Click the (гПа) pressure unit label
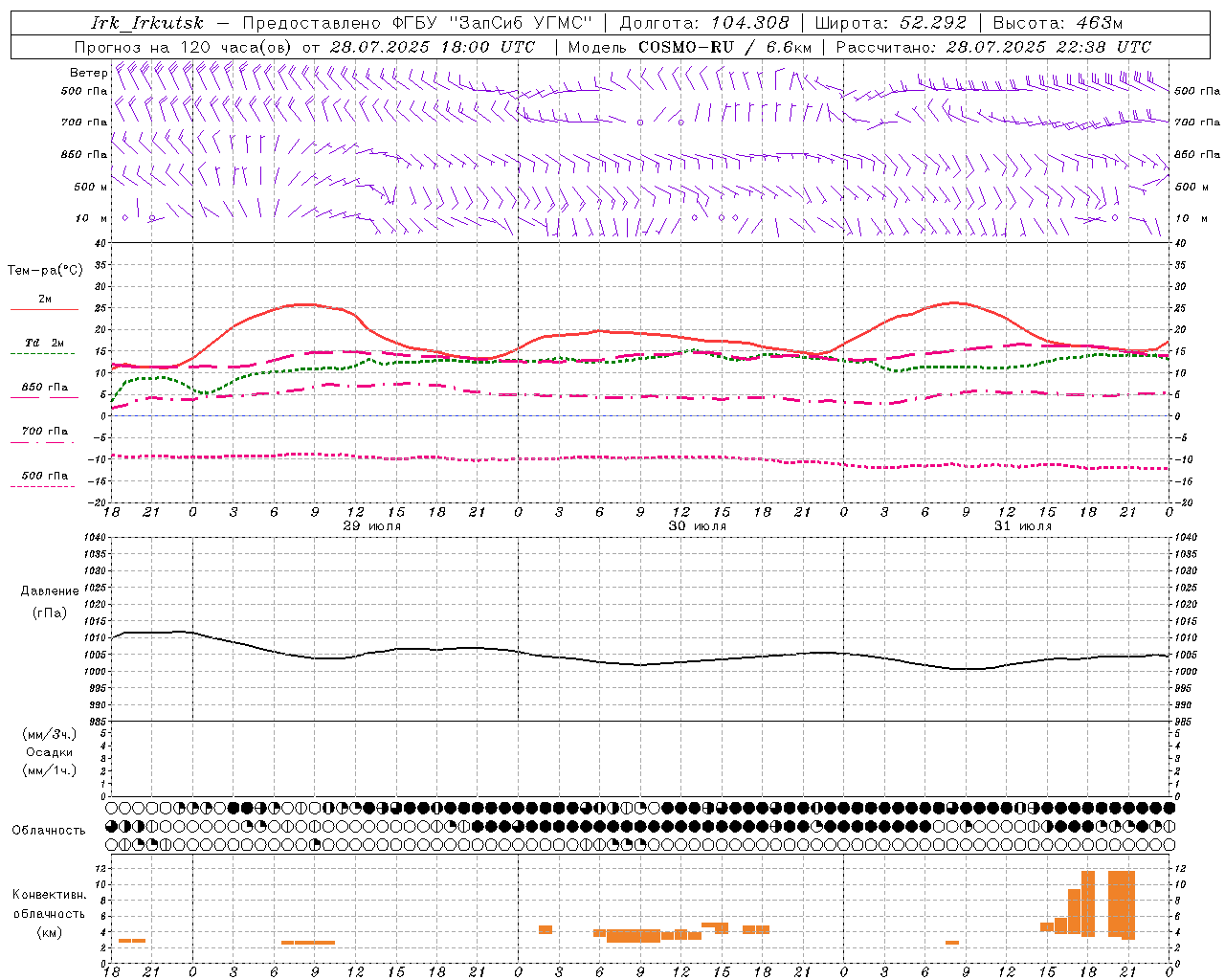 (50, 613)
